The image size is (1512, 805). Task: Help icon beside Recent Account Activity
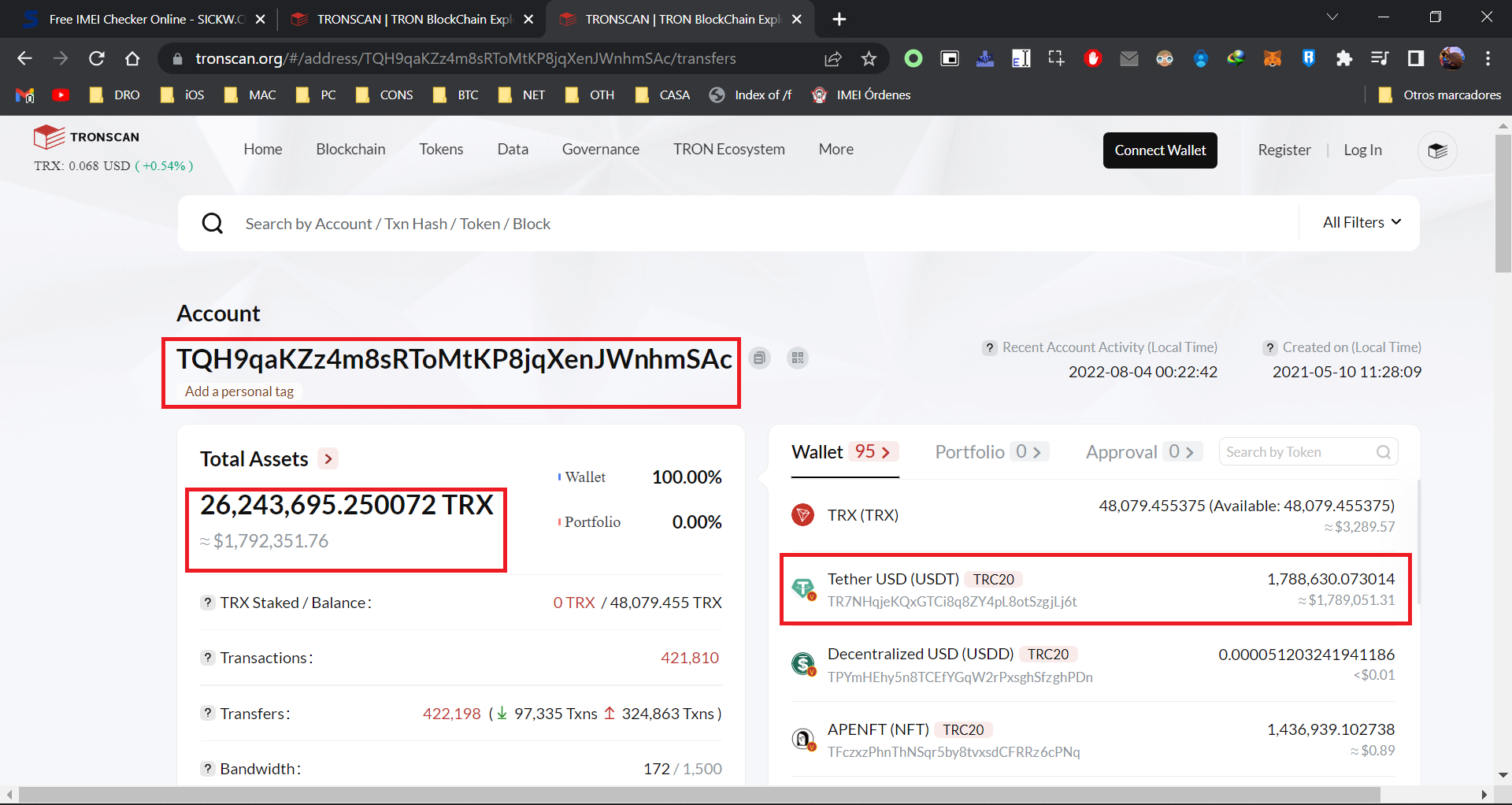tap(990, 347)
